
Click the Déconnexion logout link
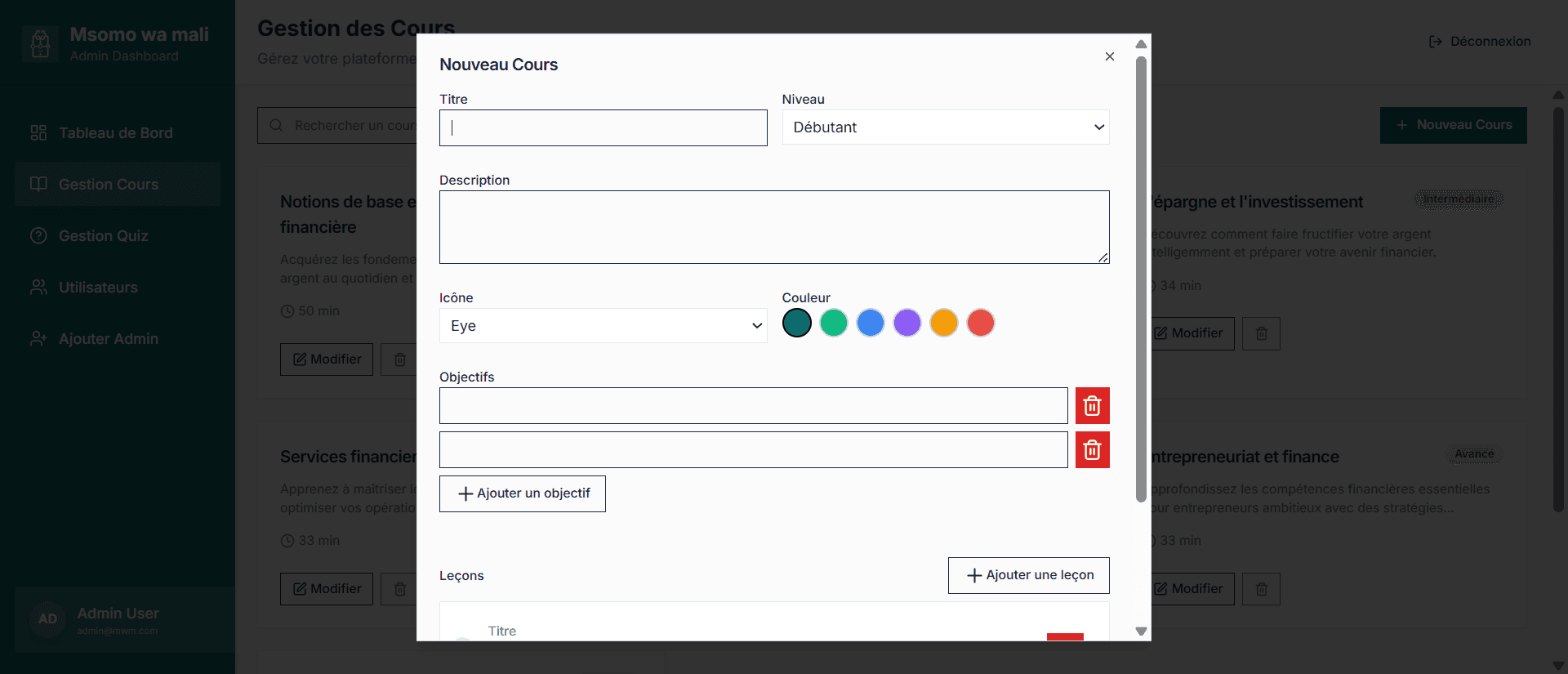pos(1480,42)
